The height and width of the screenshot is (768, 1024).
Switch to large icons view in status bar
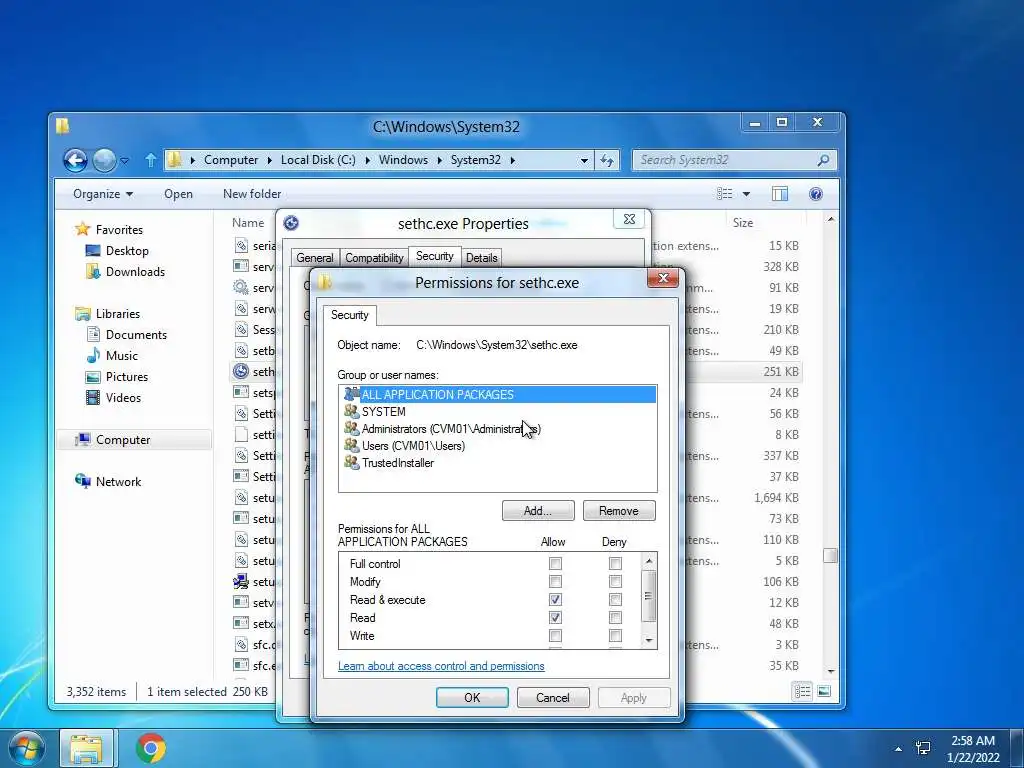pyautogui.click(x=824, y=691)
